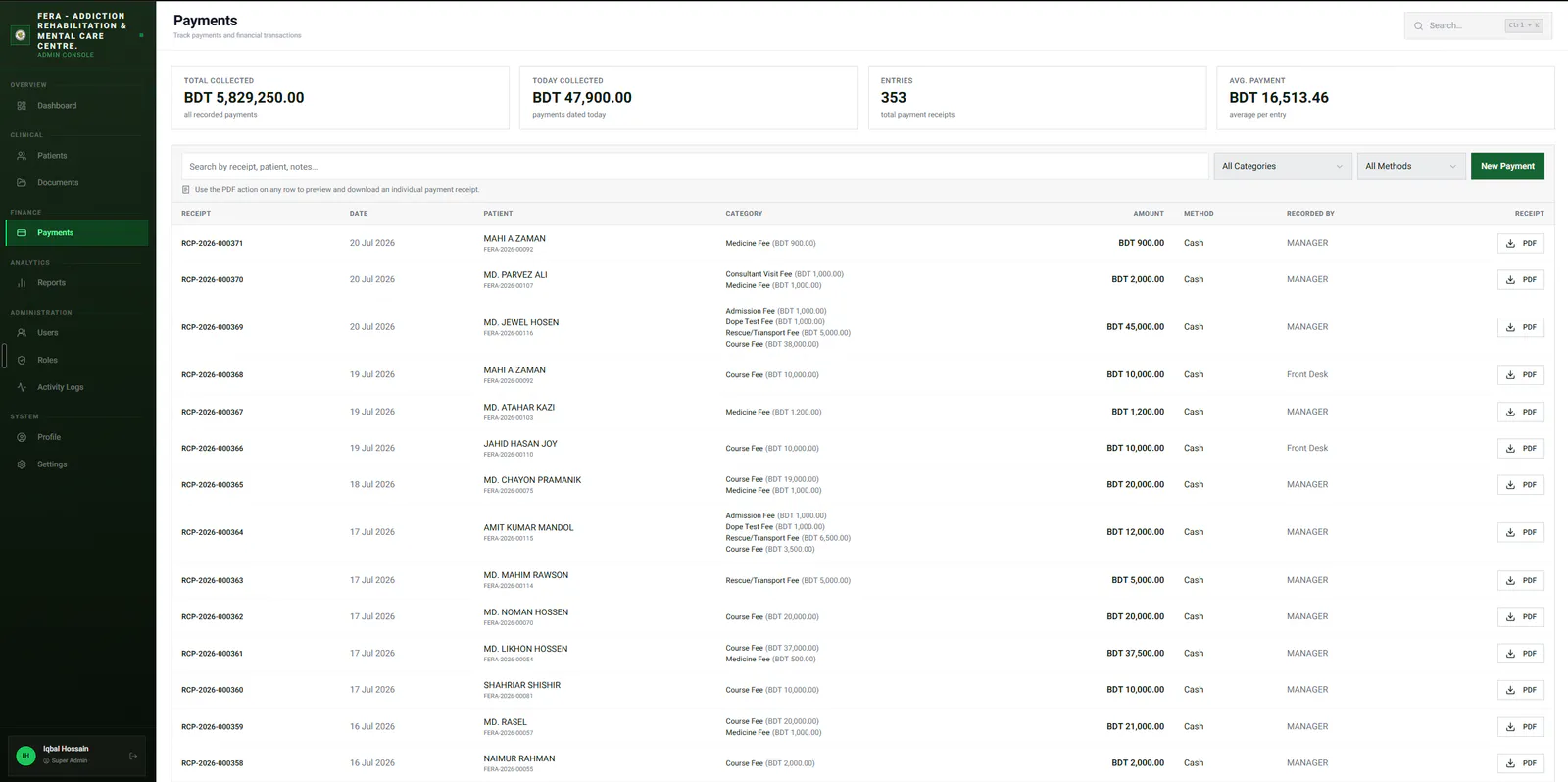This screenshot has width=1568, height=782.
Task: Click PDF download icon for RCP-2026-000364
Action: 1510,533
